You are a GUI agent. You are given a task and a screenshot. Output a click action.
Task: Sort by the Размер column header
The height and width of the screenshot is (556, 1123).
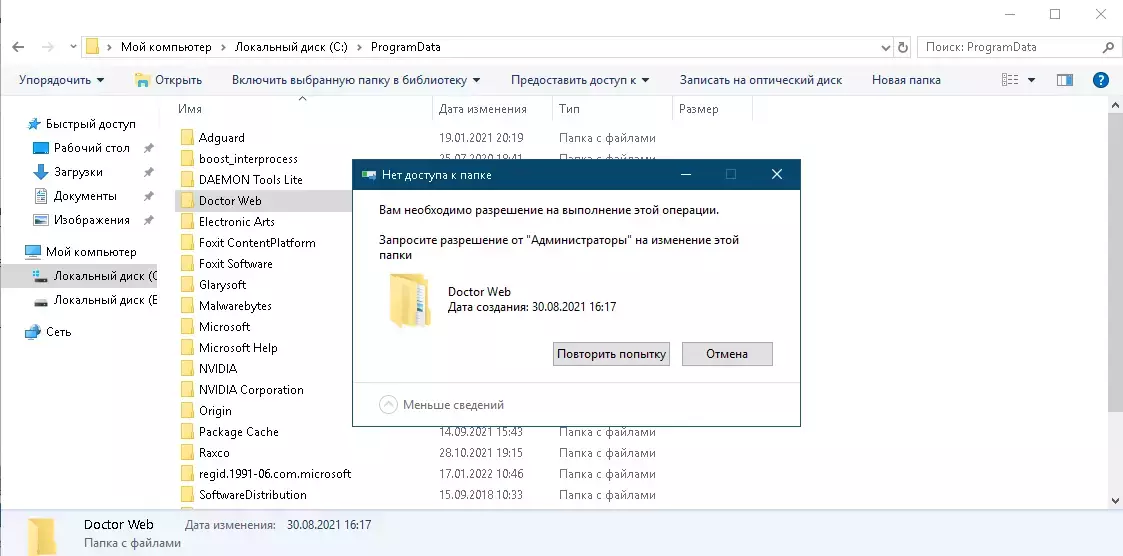[x=698, y=109]
